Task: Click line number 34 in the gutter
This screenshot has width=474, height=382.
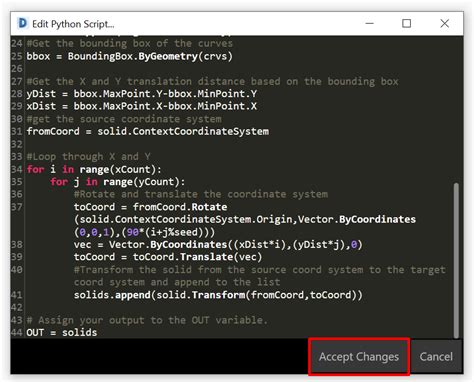Action: coord(17,169)
